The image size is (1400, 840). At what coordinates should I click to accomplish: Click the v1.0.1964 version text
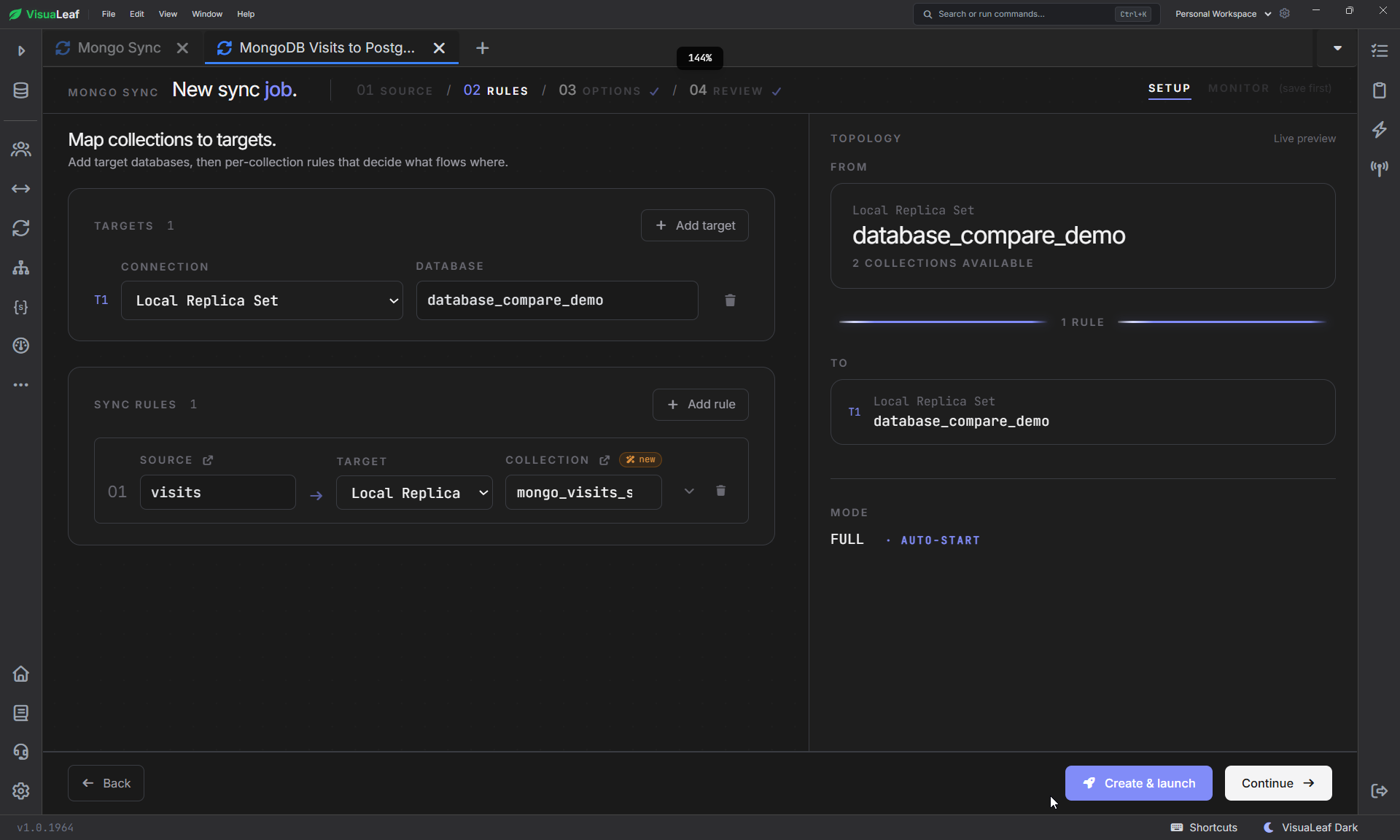[45, 828]
